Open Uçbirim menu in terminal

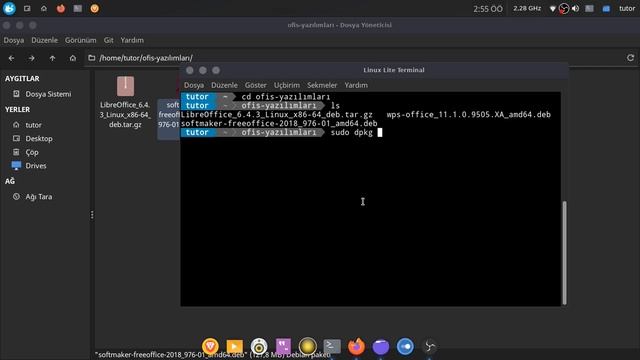287,85
